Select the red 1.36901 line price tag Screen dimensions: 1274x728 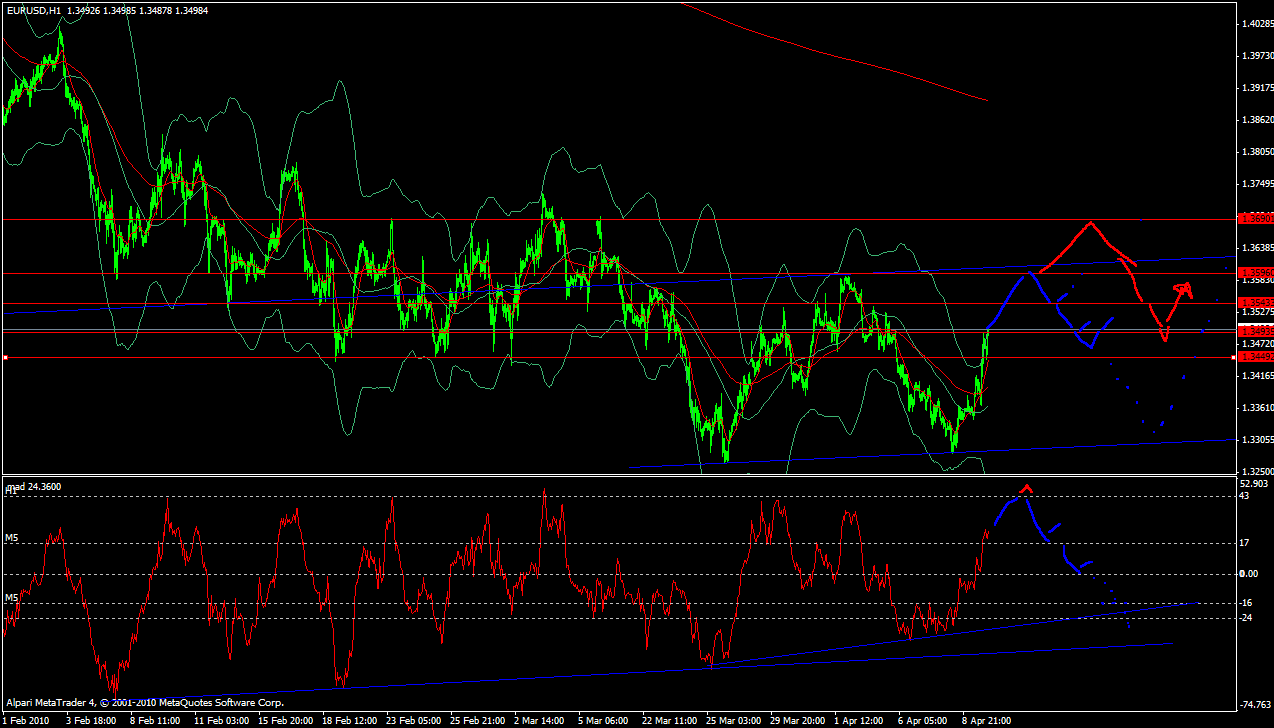tap(1254, 218)
